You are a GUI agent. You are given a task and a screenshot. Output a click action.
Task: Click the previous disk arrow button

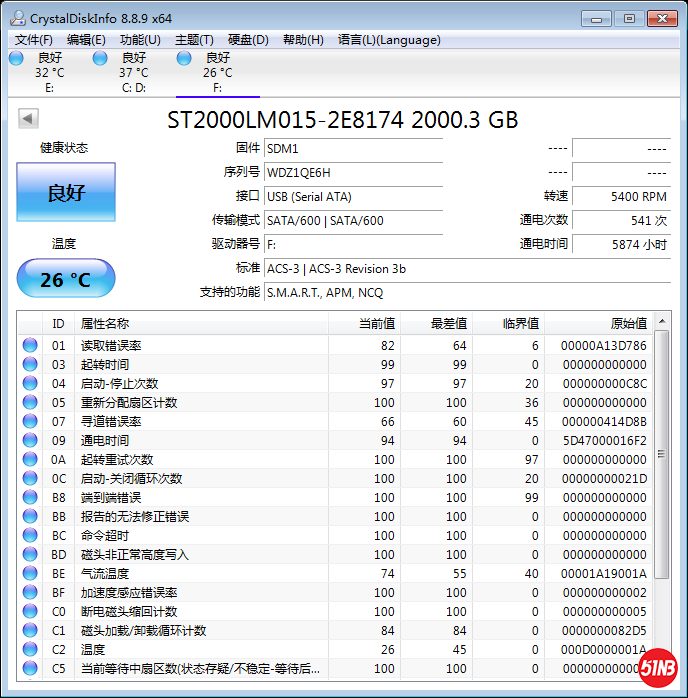tap(28, 119)
